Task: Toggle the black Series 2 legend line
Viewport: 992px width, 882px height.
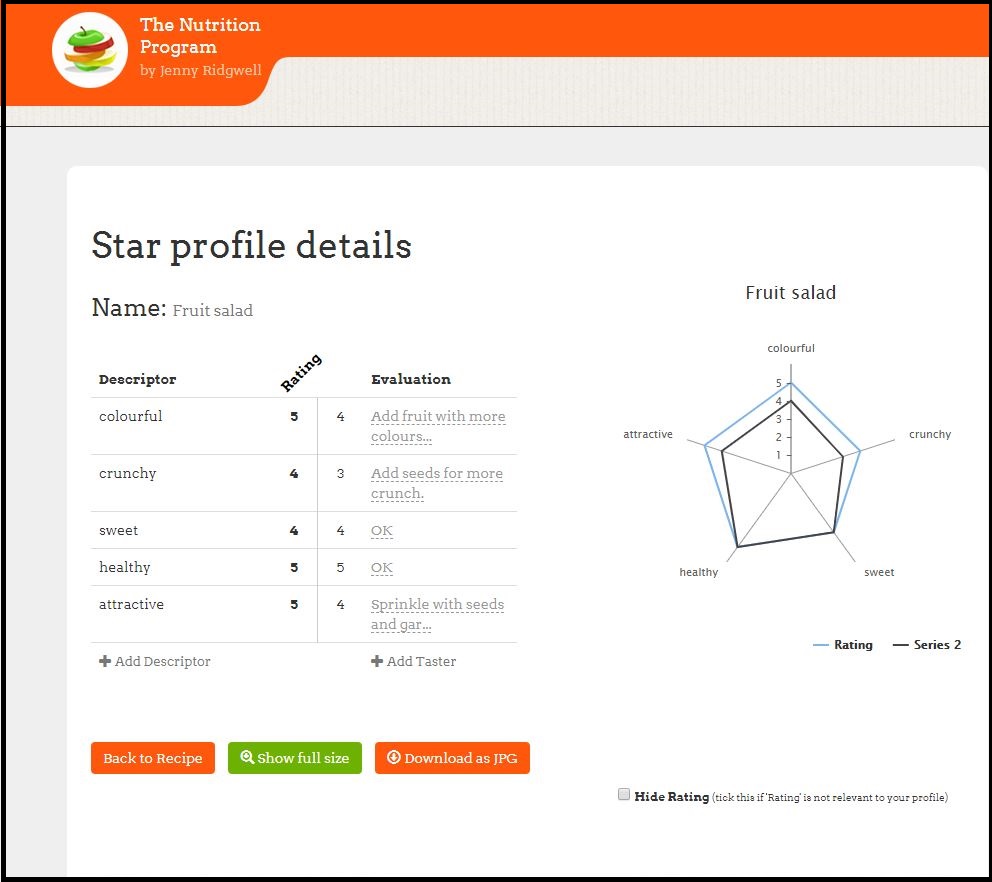Action: click(900, 645)
